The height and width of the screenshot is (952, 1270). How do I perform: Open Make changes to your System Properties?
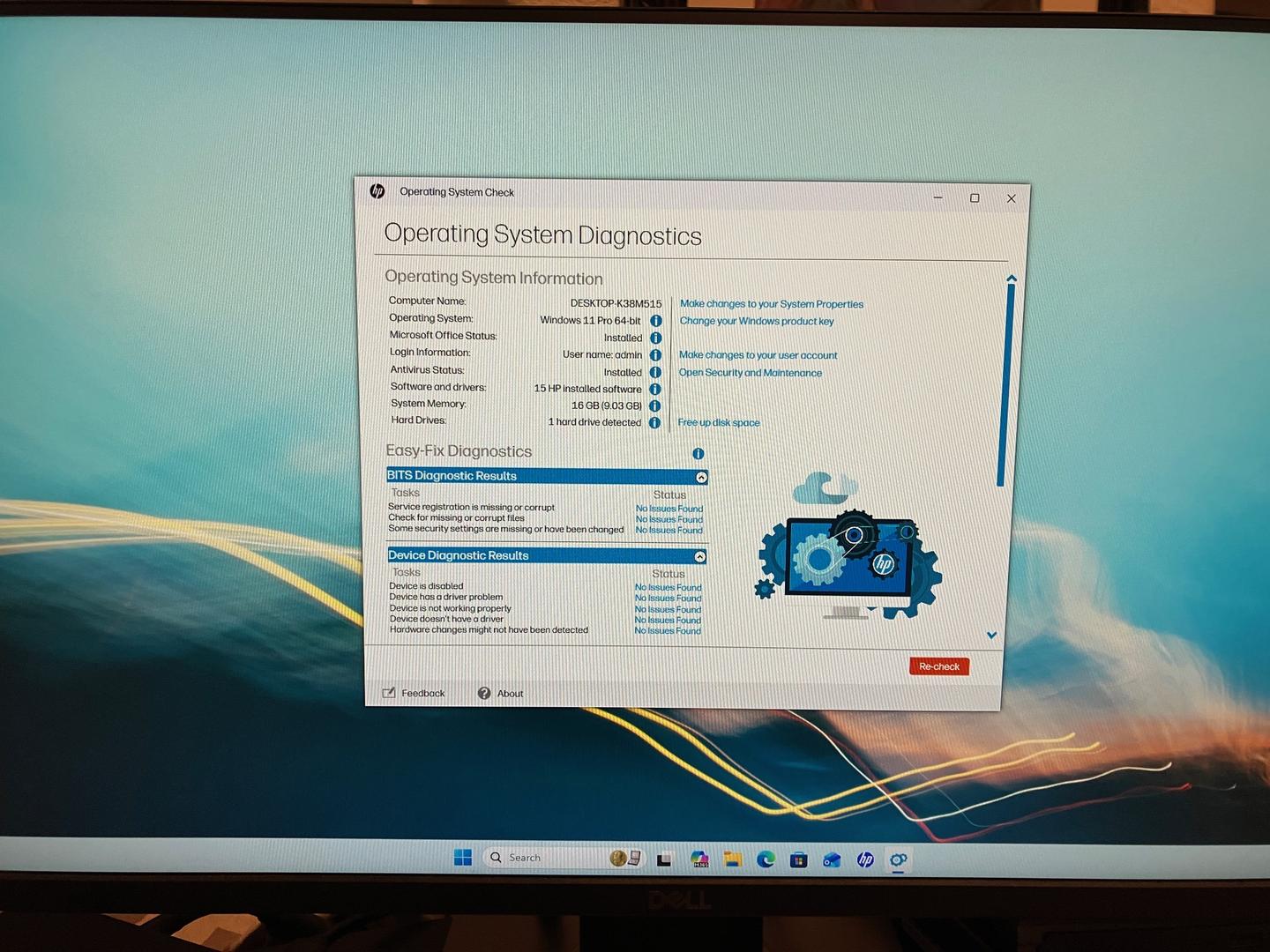coord(771,304)
